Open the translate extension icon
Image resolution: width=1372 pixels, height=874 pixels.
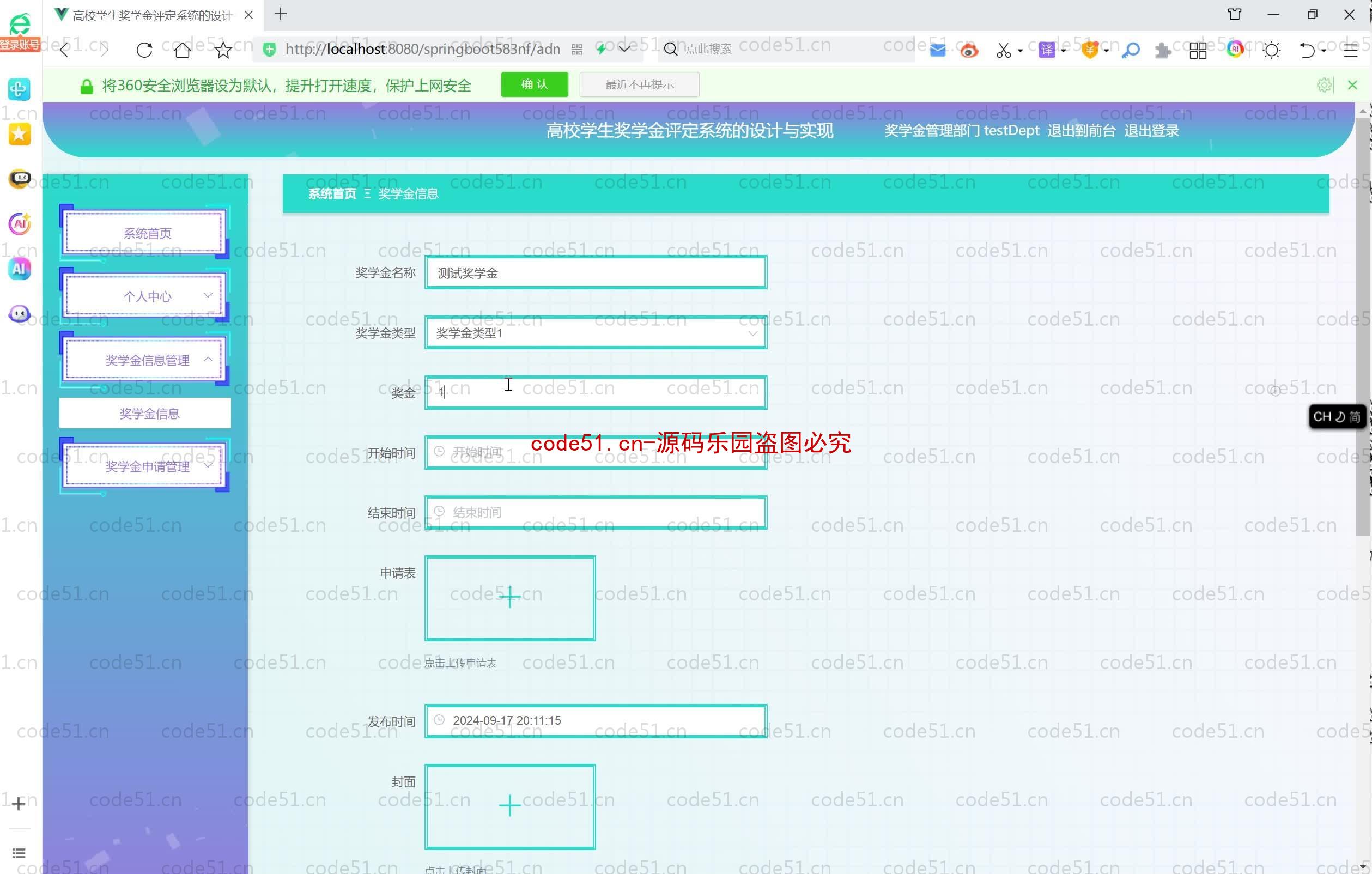click(x=1047, y=50)
